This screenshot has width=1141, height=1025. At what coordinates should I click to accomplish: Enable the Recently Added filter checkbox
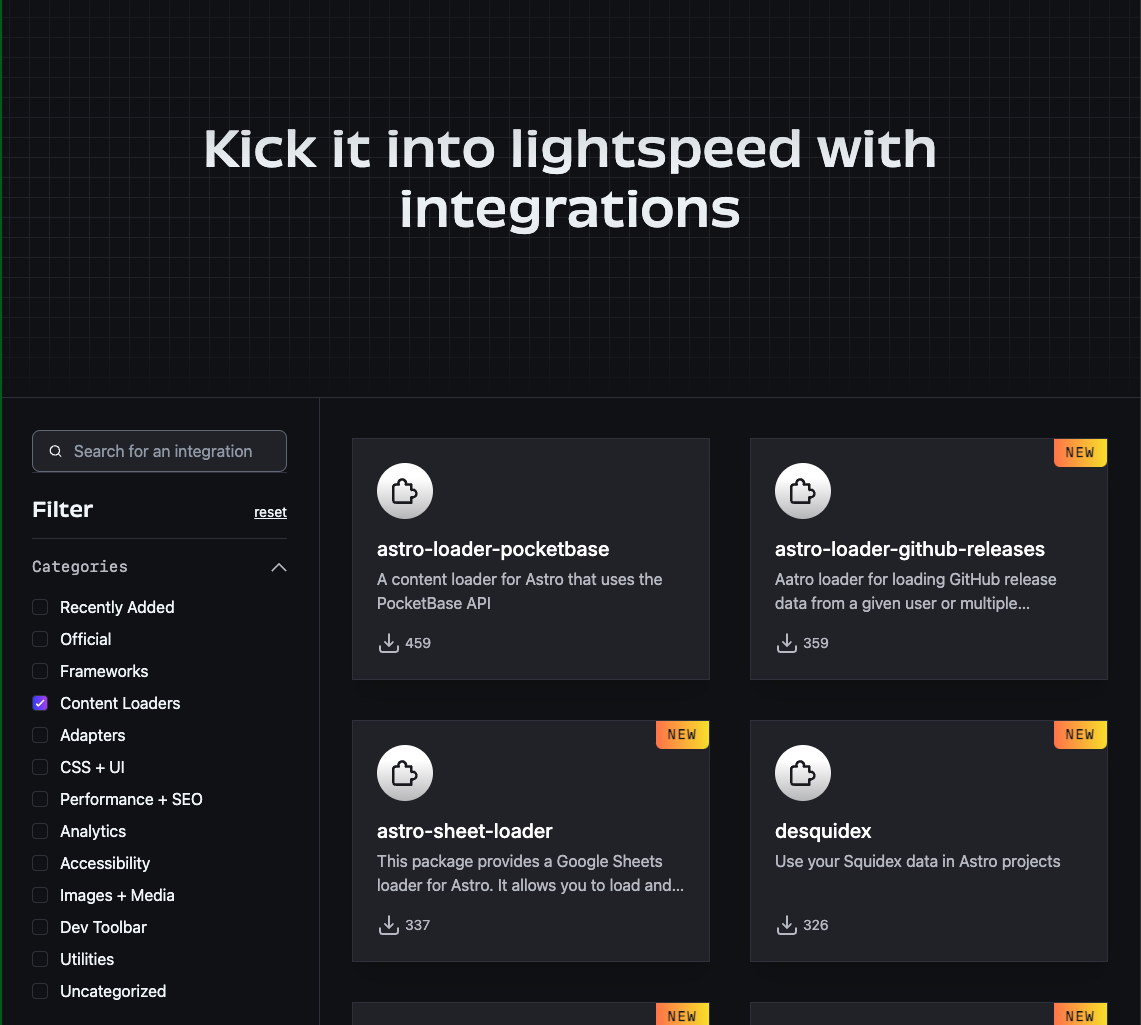[40, 607]
